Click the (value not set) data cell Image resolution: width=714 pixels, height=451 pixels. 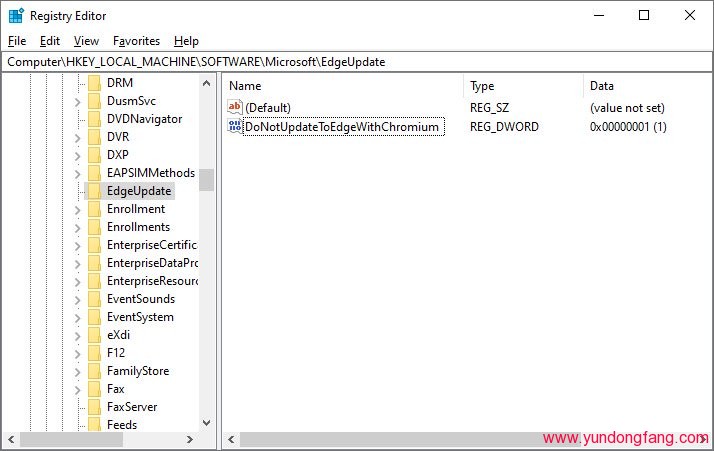point(627,108)
